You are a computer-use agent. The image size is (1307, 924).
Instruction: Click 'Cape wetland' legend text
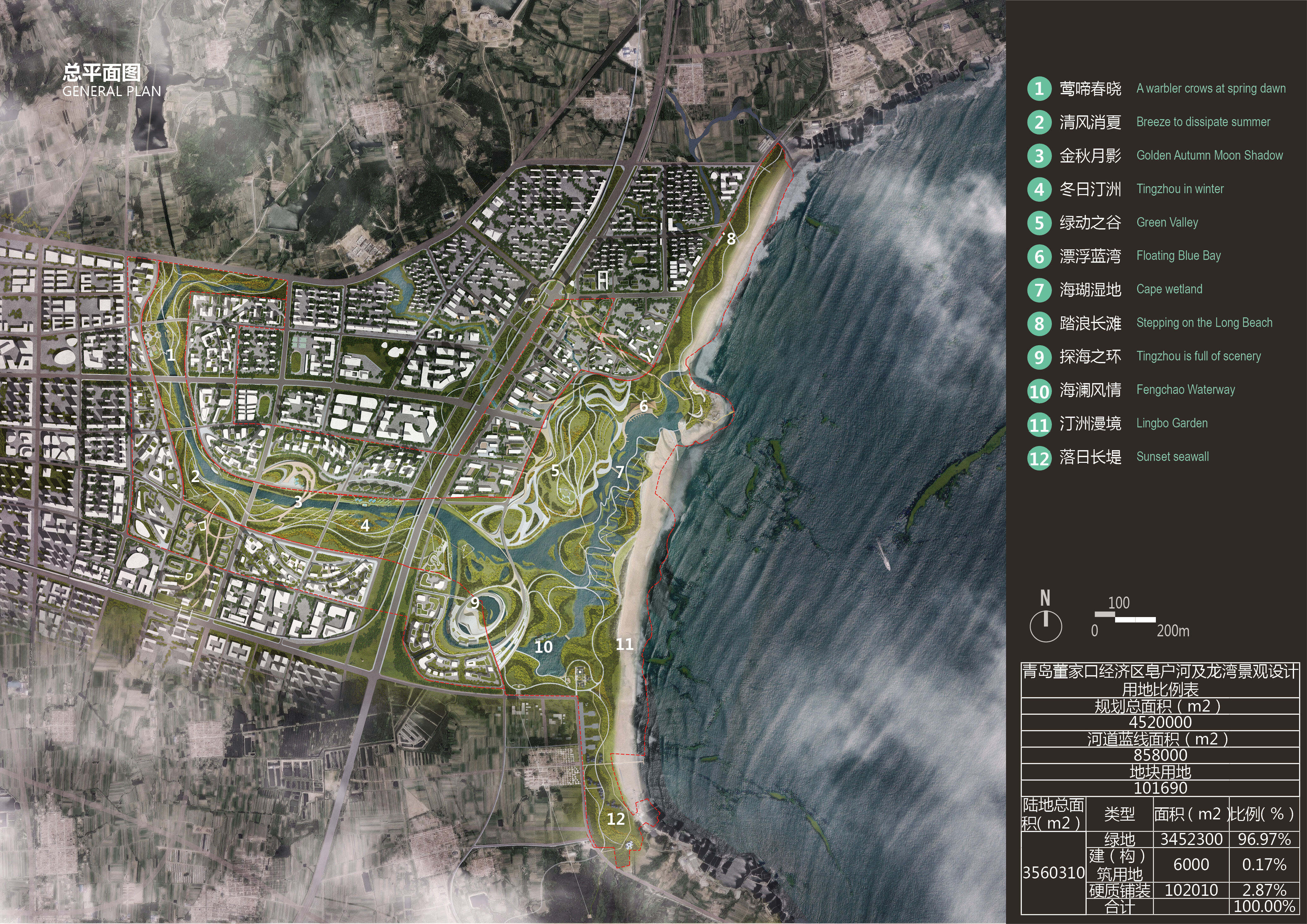point(1169,289)
